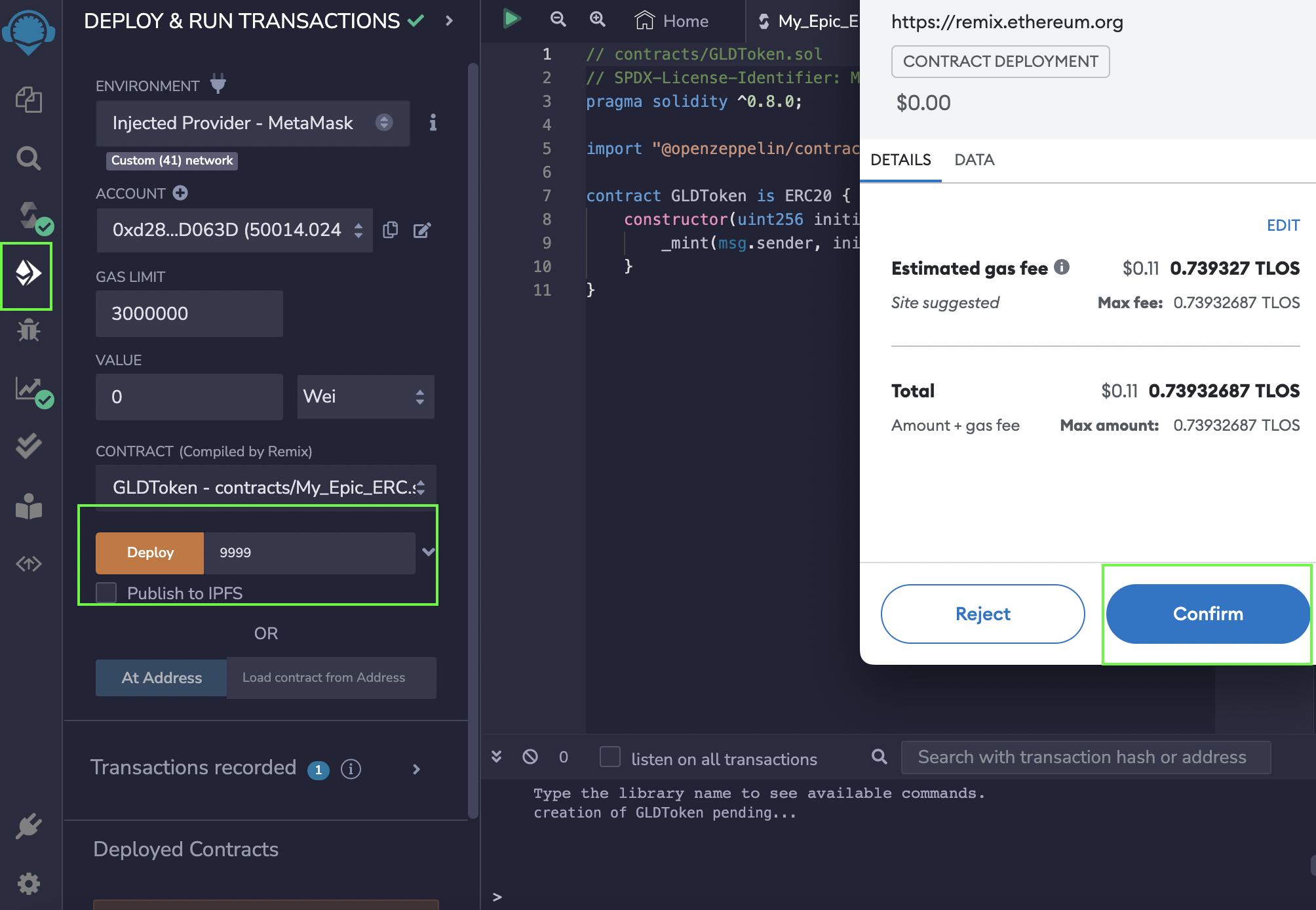Open the Injected Provider - MetaMask environment dropdown
1316x910 pixels.
(253, 123)
